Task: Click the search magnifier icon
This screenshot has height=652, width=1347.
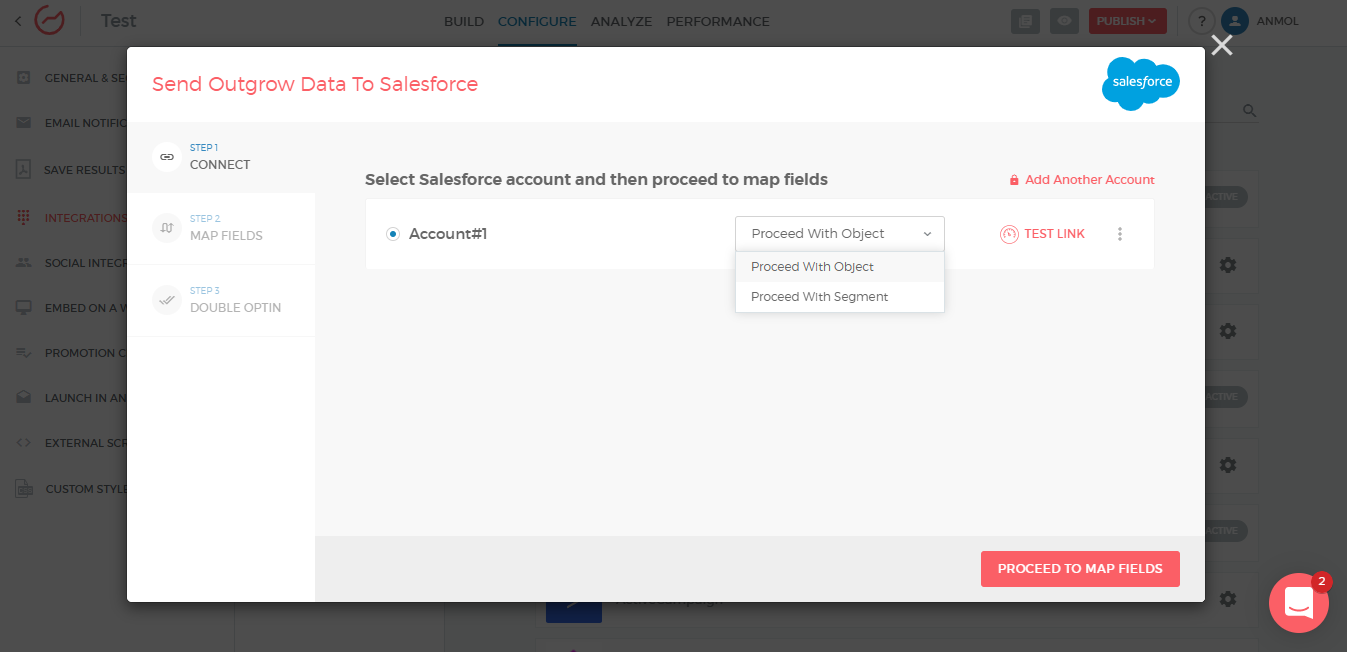Action: click(1249, 111)
